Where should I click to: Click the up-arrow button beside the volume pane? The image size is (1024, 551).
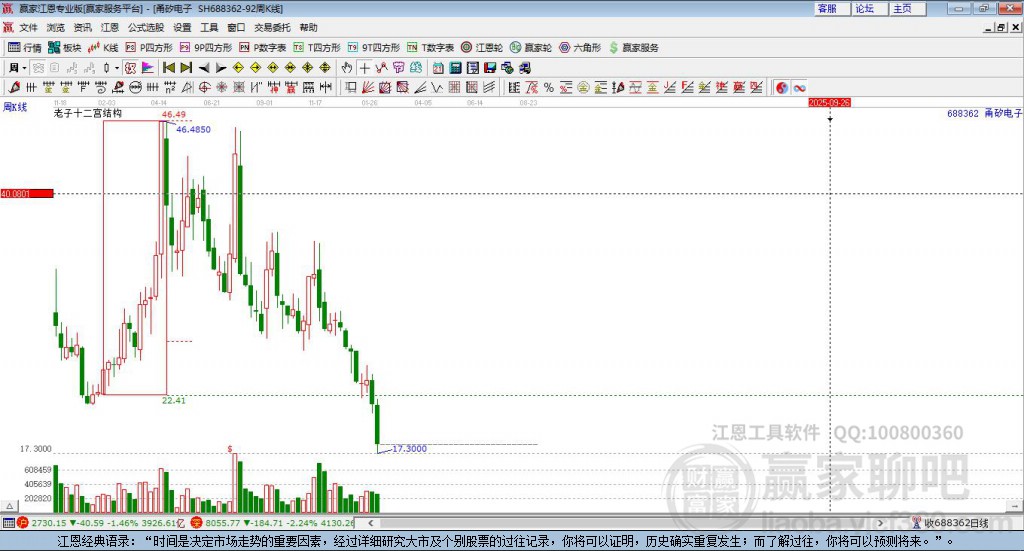tap(9, 506)
